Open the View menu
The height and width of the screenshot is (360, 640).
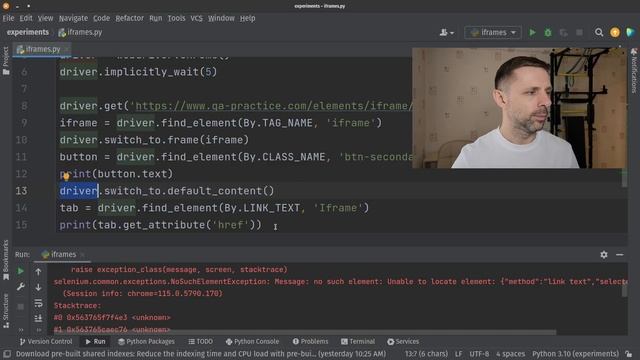[45, 18]
